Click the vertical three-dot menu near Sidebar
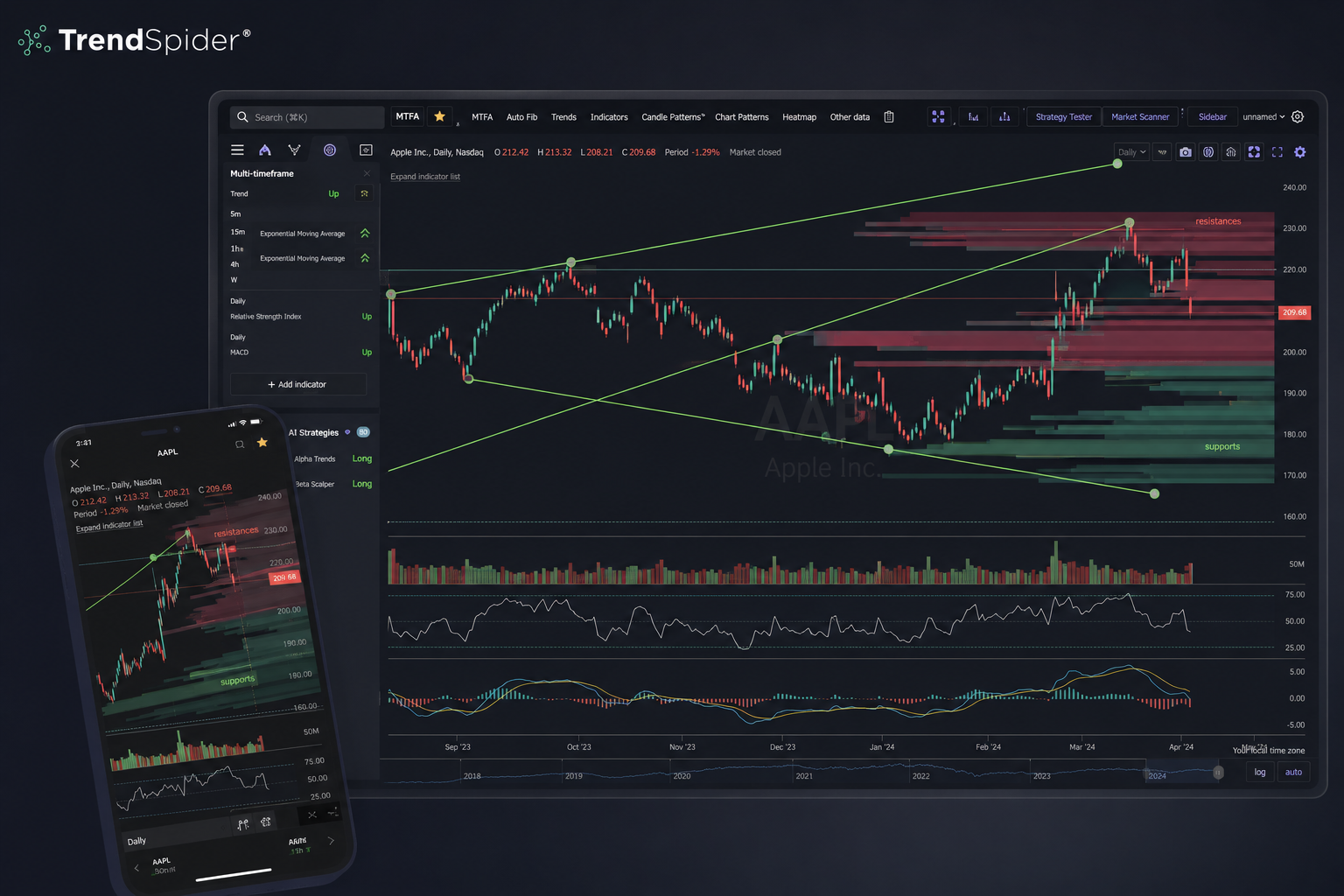Image resolution: width=1344 pixels, height=896 pixels. point(1182,115)
